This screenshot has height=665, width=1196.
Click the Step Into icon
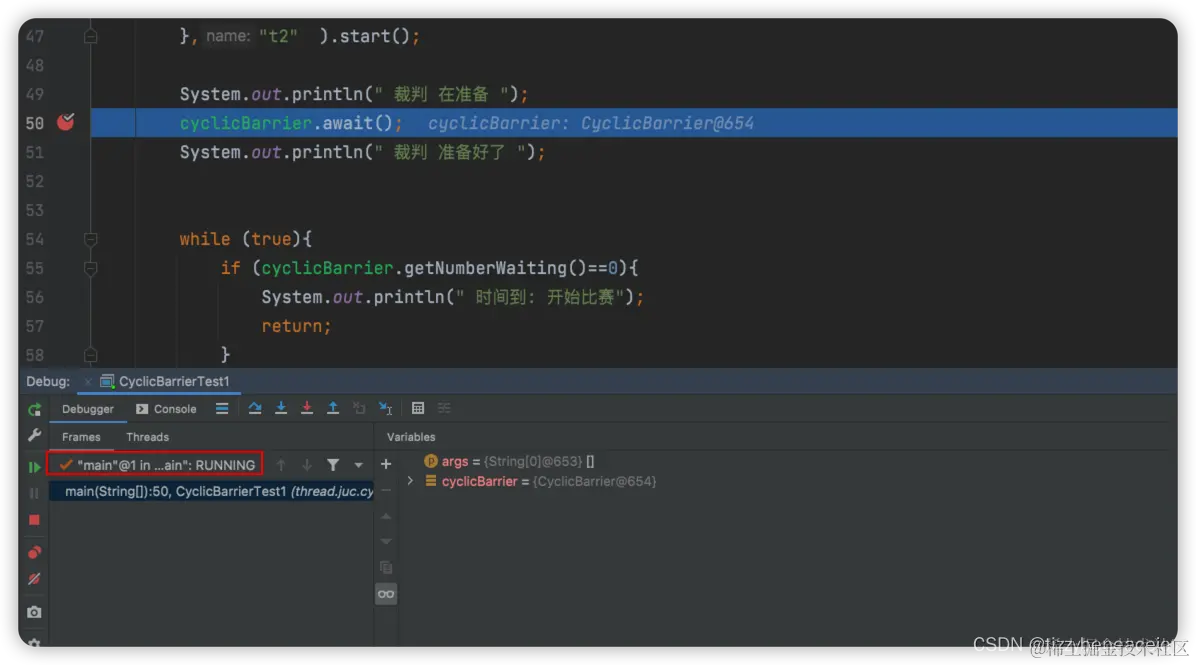pyautogui.click(x=281, y=409)
